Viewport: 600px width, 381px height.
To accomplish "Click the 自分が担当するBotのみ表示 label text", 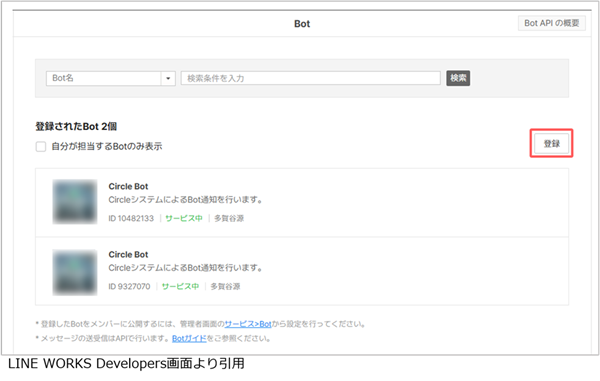I will coord(107,146).
